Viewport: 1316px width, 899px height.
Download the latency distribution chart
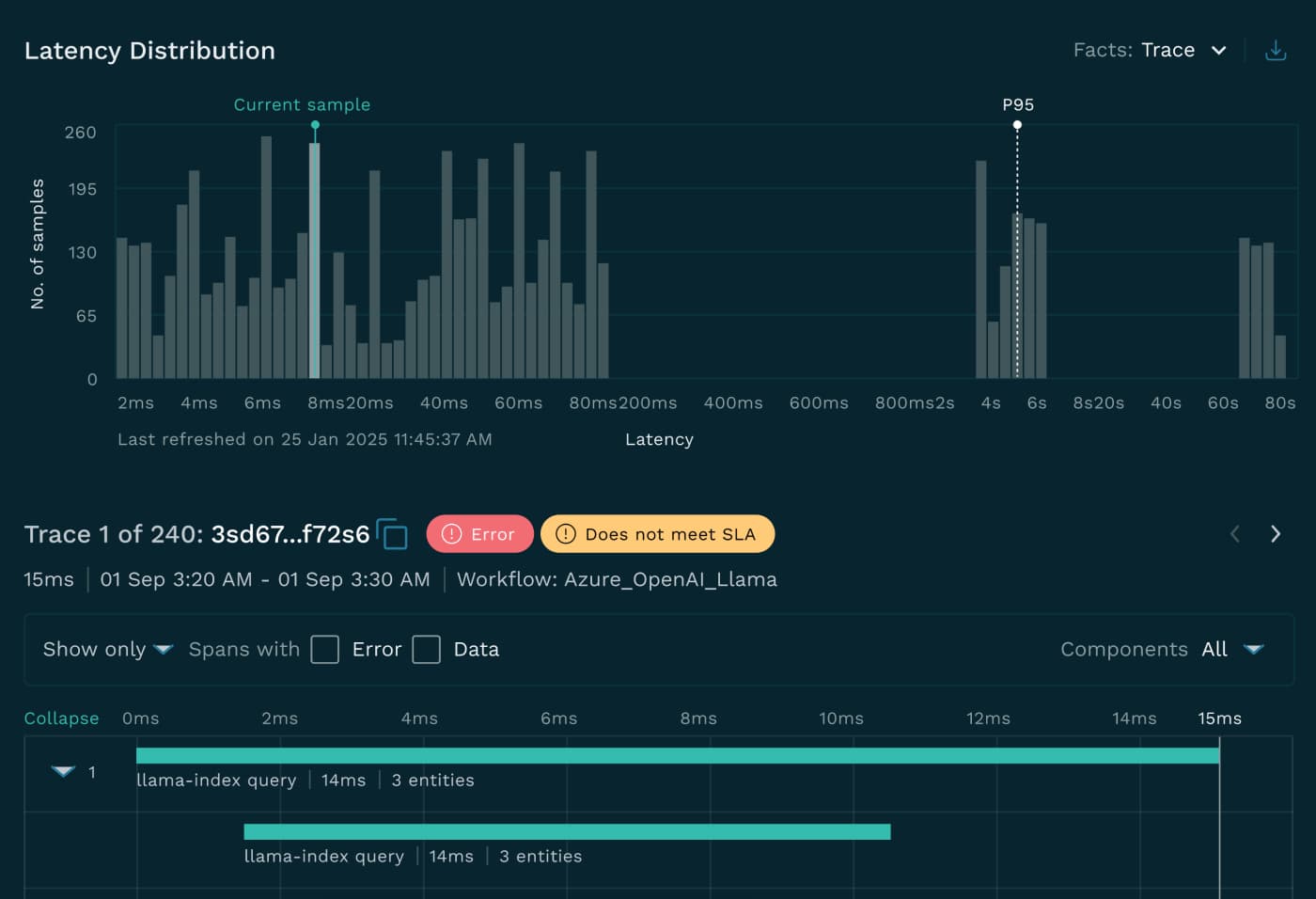pyautogui.click(x=1276, y=50)
